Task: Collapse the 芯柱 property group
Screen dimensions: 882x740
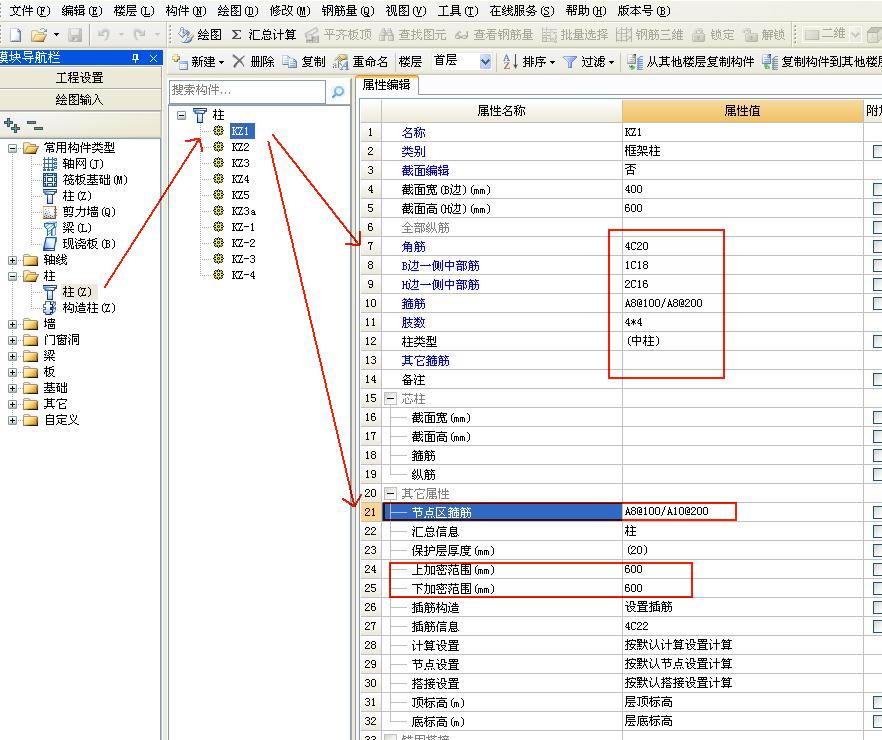Action: (390, 399)
